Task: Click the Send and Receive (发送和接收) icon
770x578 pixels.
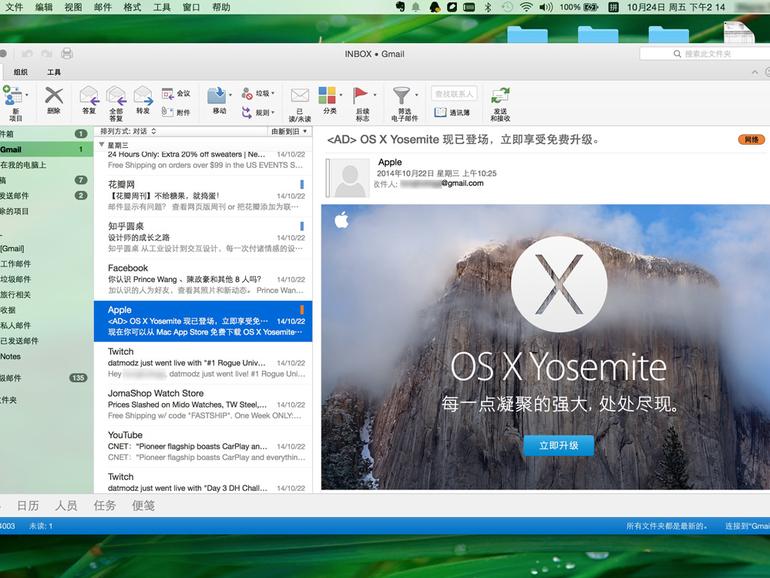Action: pyautogui.click(x=500, y=95)
